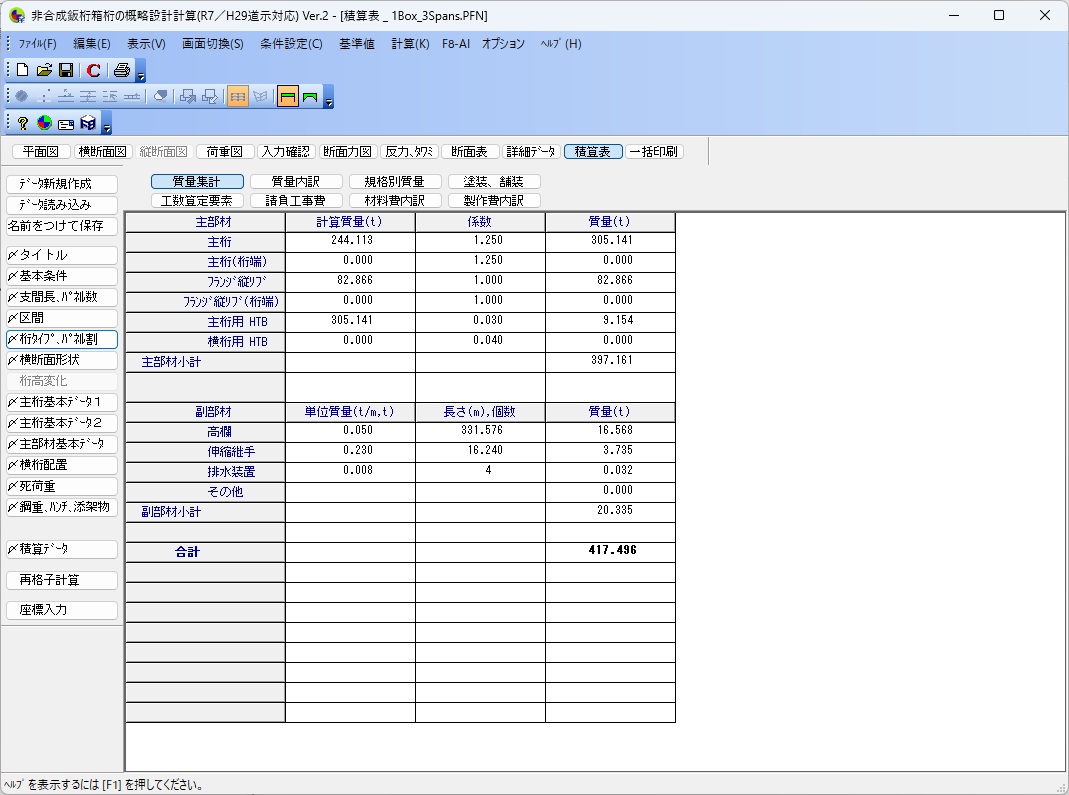Show 塗装、舗装 sub-table
The image size is (1069, 795).
[494, 181]
